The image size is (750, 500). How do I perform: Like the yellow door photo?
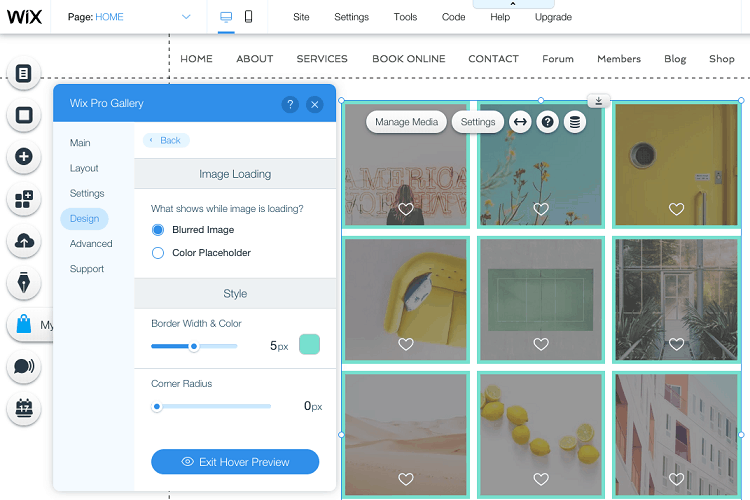tap(676, 209)
